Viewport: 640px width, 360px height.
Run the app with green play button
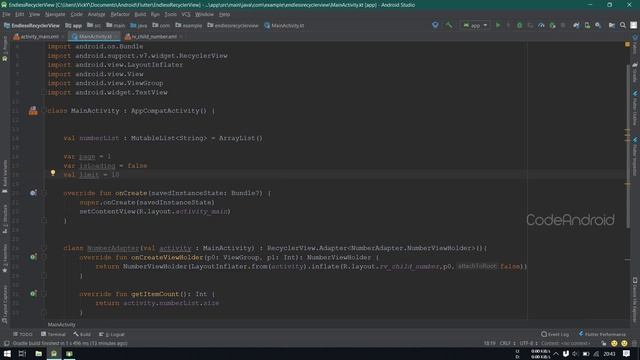pos(498,25)
